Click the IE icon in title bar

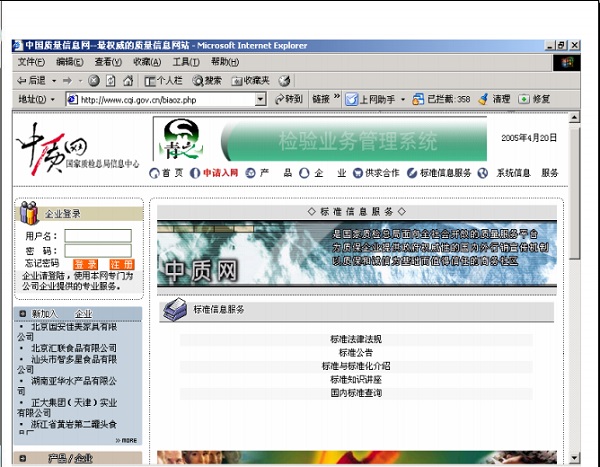18,46
